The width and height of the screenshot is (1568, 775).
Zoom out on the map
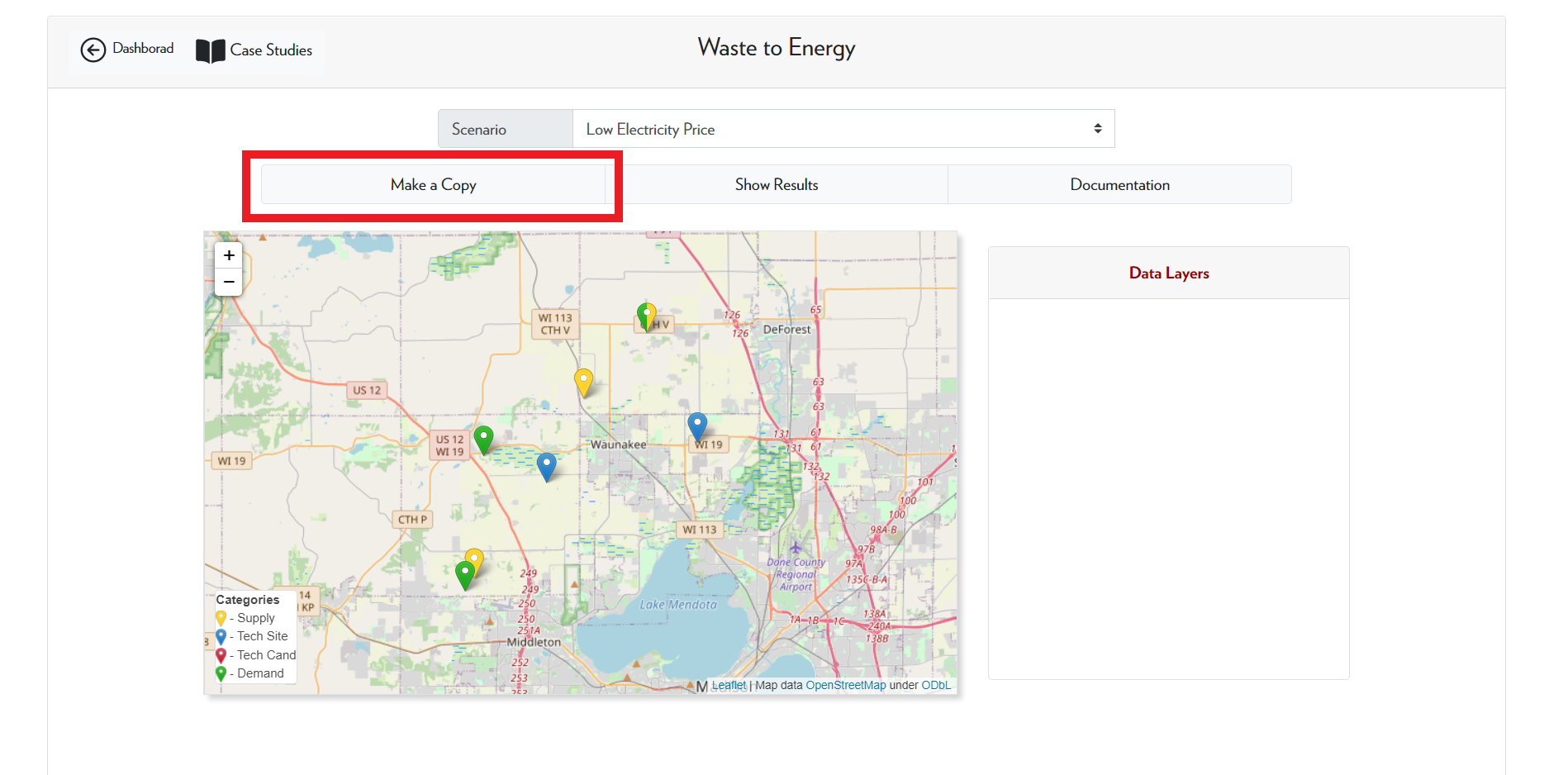click(x=229, y=282)
